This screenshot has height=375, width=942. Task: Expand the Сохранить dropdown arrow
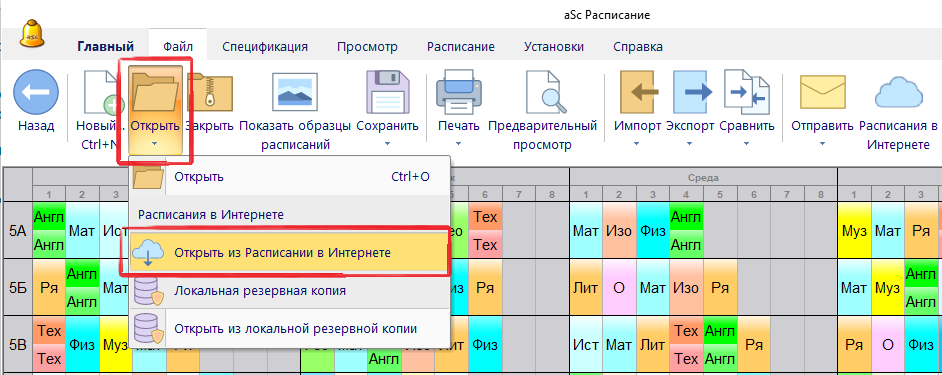coord(387,144)
